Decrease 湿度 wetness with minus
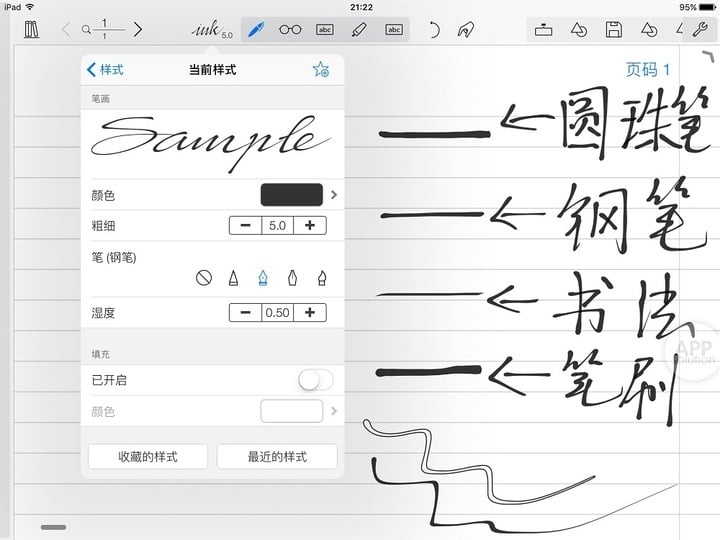 tap(245, 313)
